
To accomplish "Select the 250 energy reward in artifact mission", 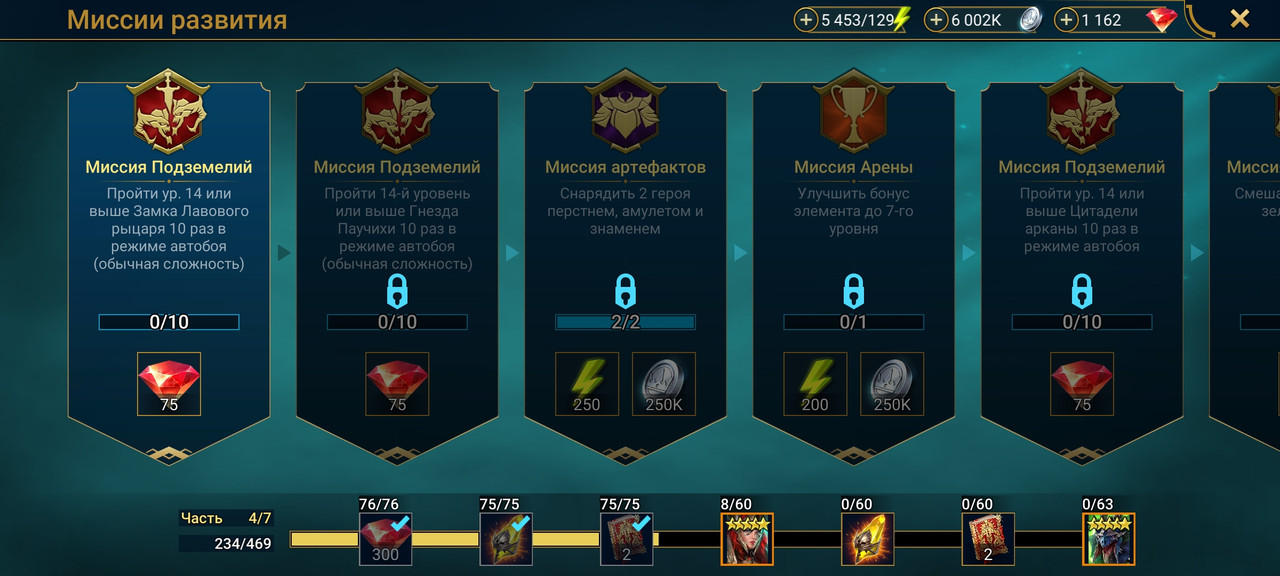I will tap(587, 384).
